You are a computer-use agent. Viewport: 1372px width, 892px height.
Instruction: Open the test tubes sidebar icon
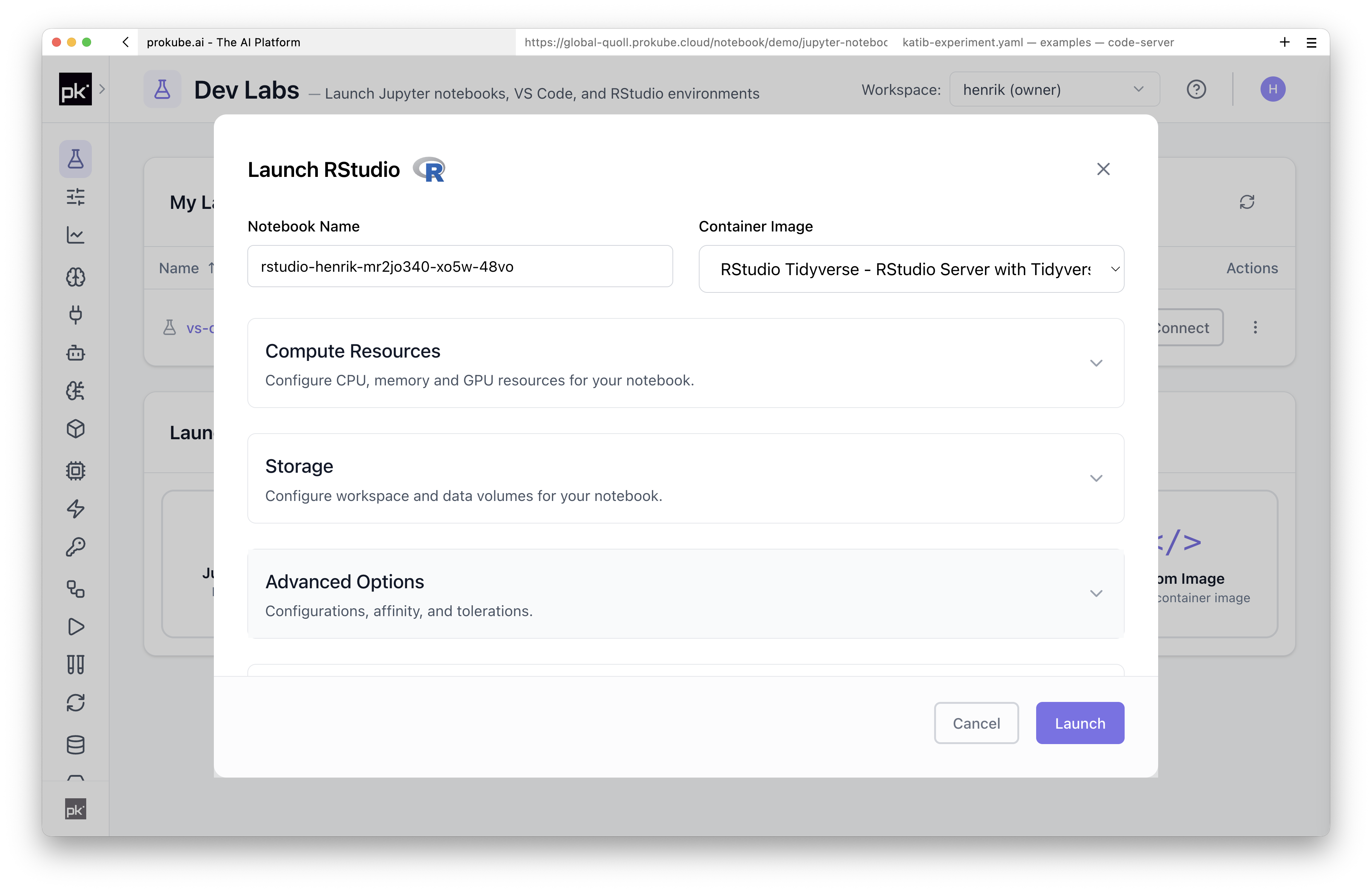(x=76, y=664)
